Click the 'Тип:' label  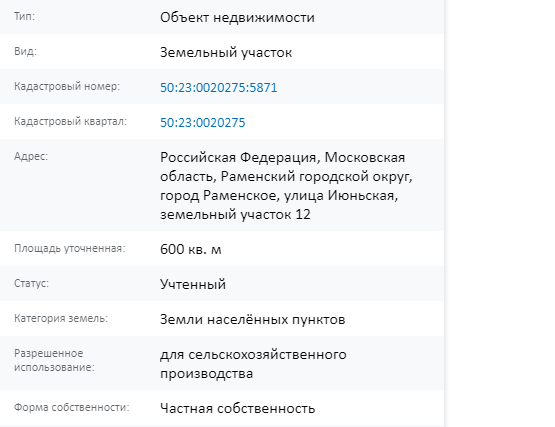[24, 16]
